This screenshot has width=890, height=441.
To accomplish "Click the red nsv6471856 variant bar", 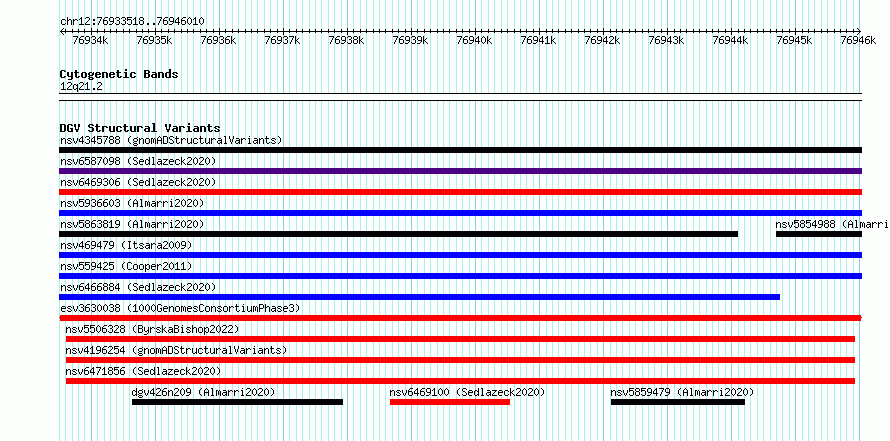I will coord(460,381).
